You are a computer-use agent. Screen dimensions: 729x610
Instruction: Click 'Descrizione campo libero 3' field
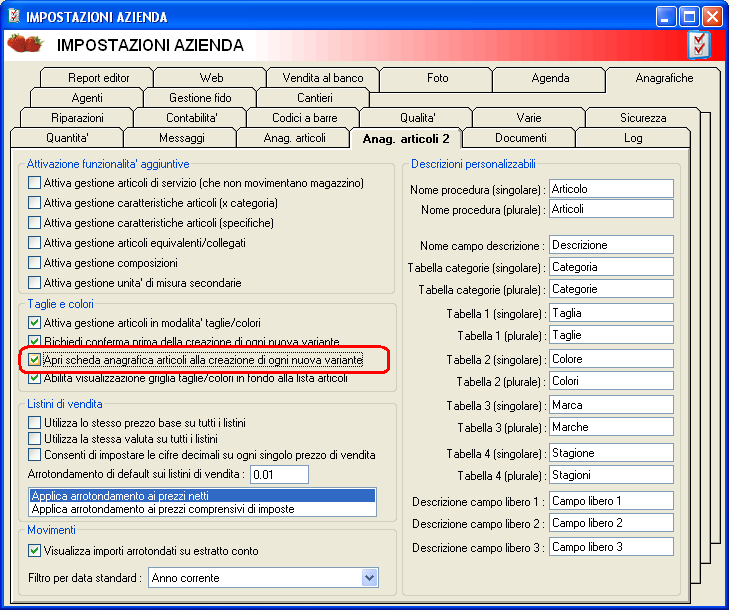coord(611,547)
